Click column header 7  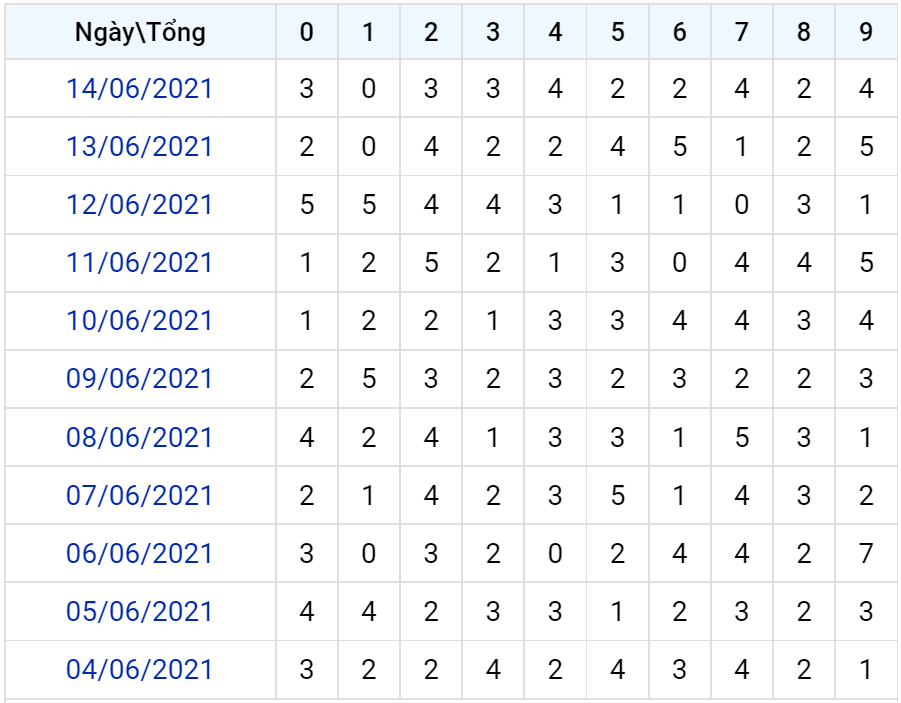pos(742,32)
